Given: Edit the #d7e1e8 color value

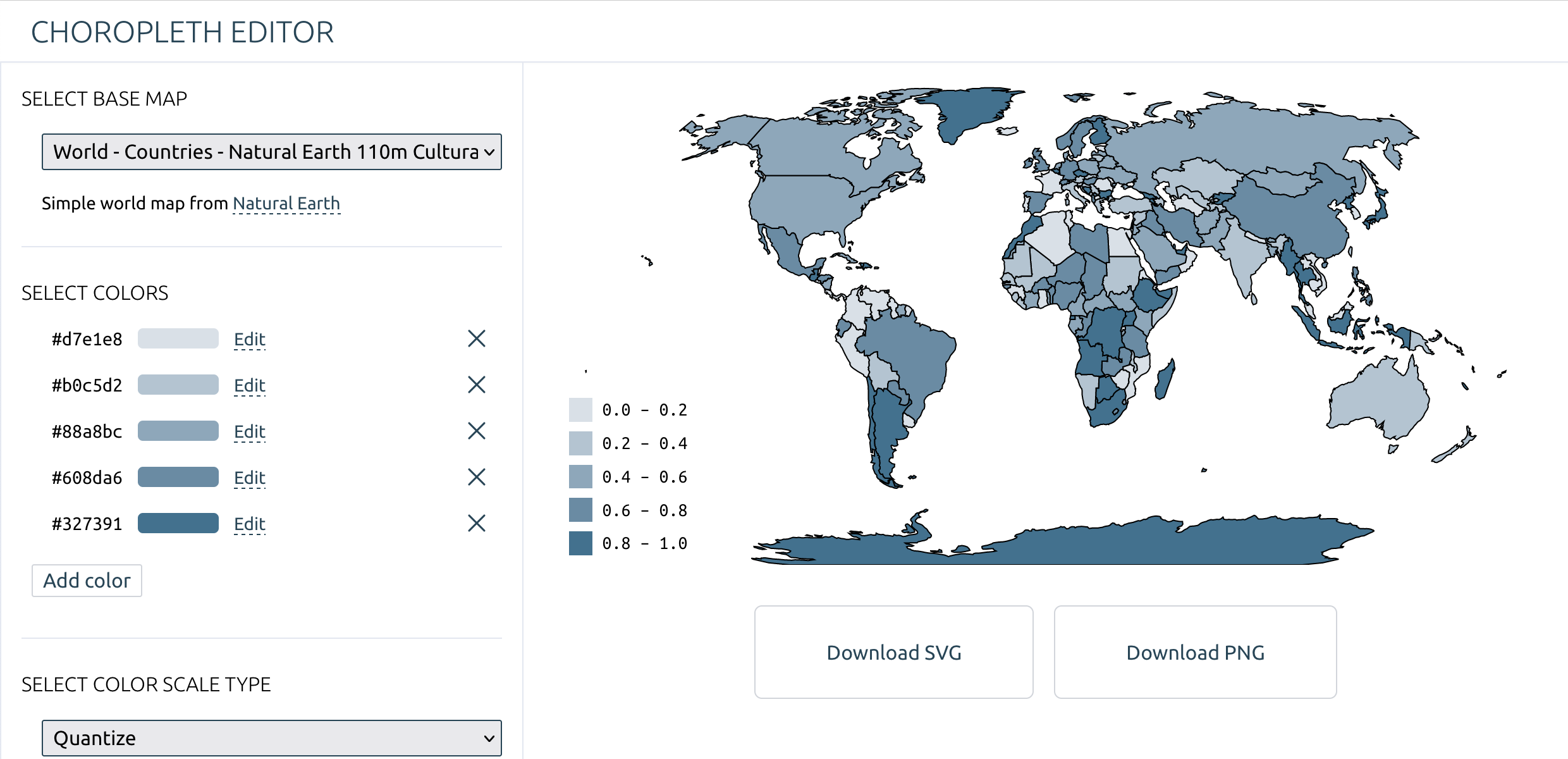Looking at the screenshot, I should tap(249, 339).
